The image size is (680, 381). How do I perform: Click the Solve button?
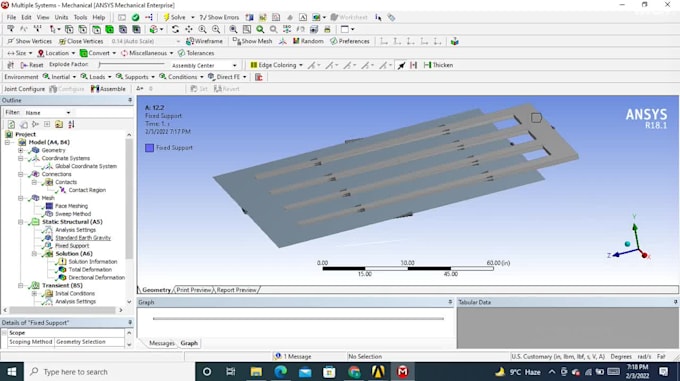point(174,17)
